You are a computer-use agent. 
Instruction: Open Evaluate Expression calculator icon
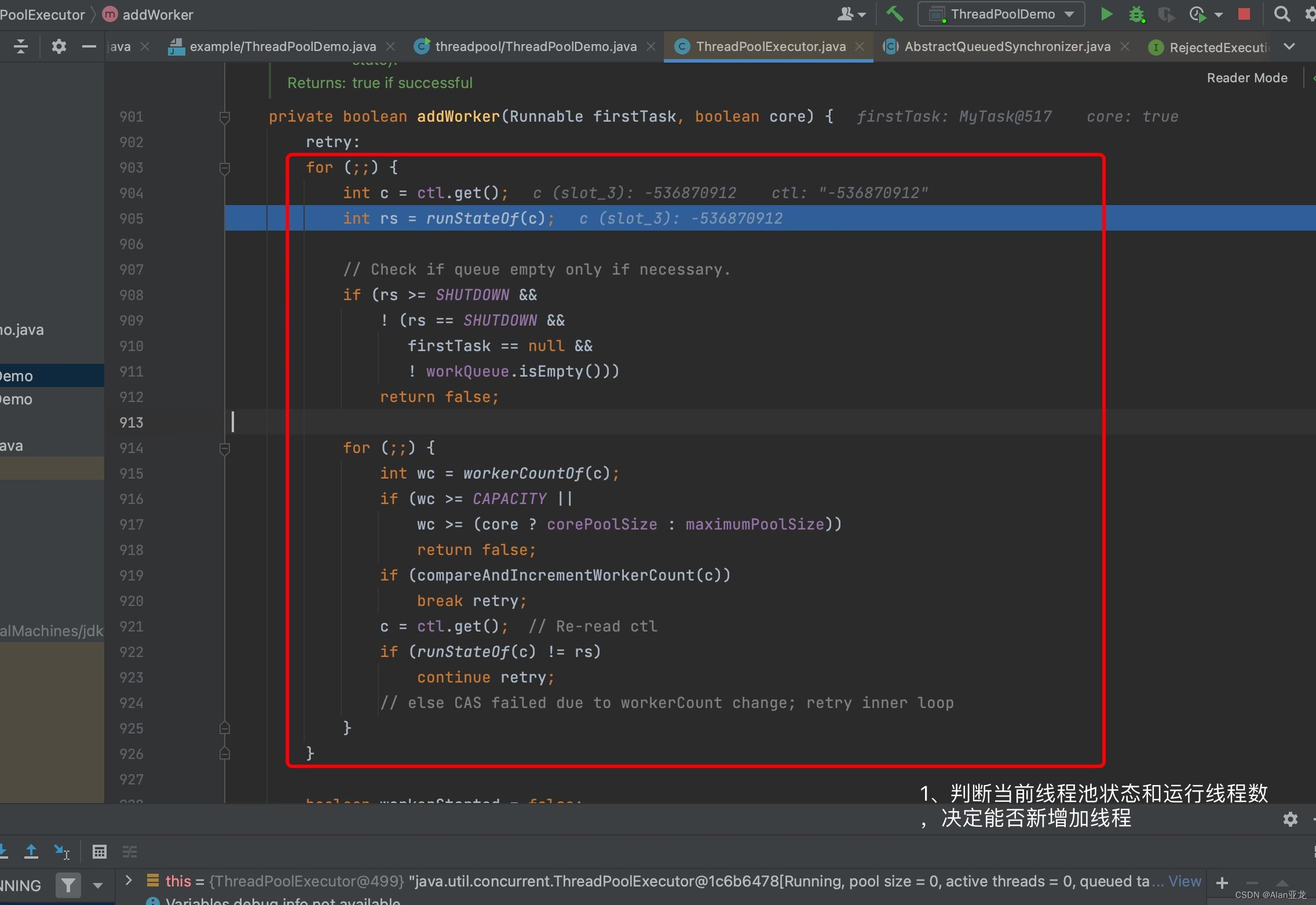pos(100,851)
